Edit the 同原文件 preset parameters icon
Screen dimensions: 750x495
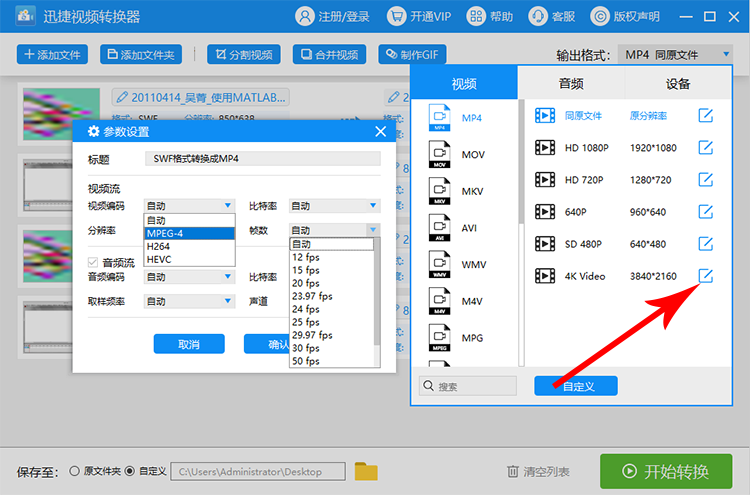(706, 115)
